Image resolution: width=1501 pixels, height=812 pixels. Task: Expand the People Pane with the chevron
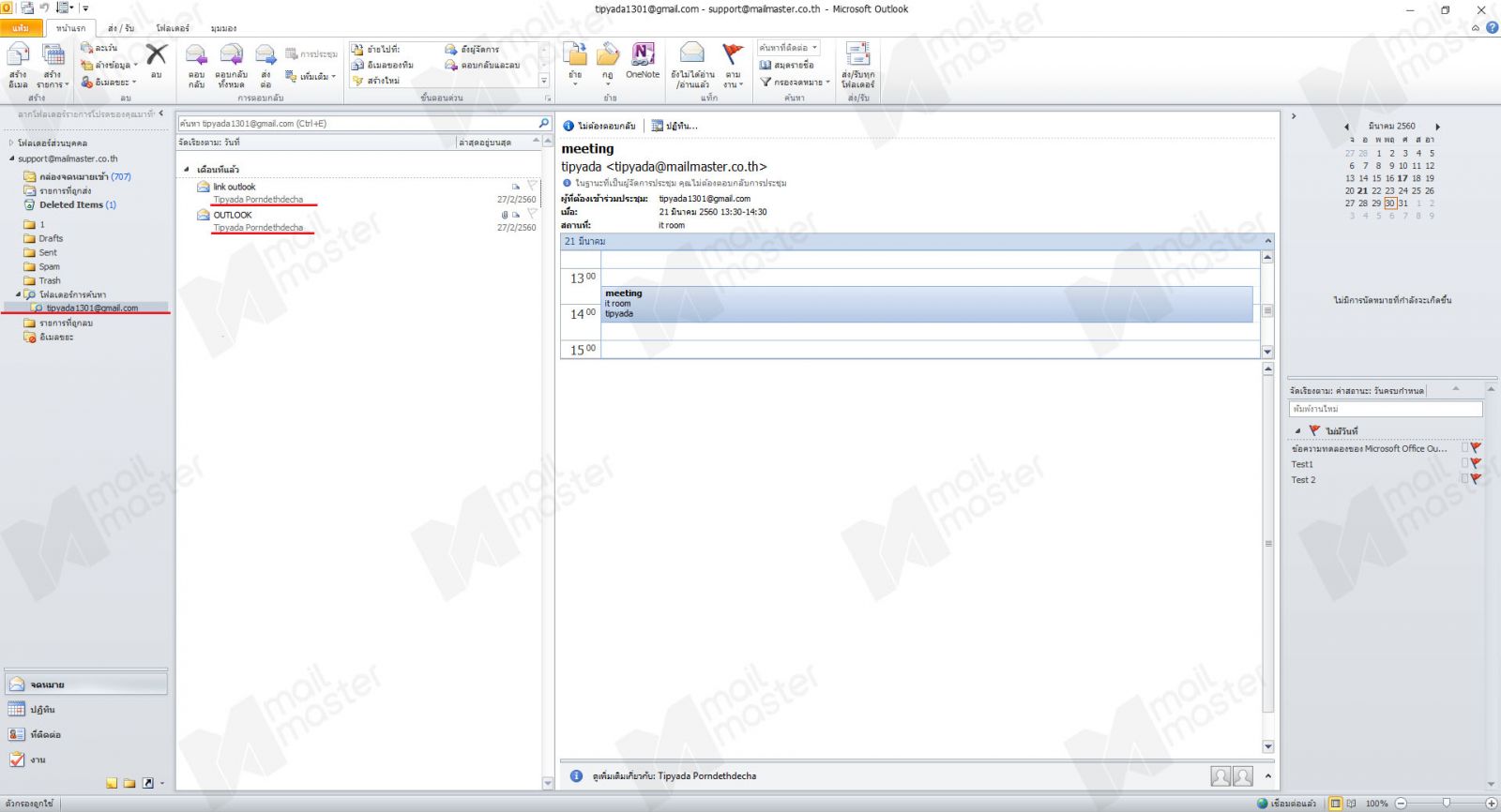tap(1268, 776)
